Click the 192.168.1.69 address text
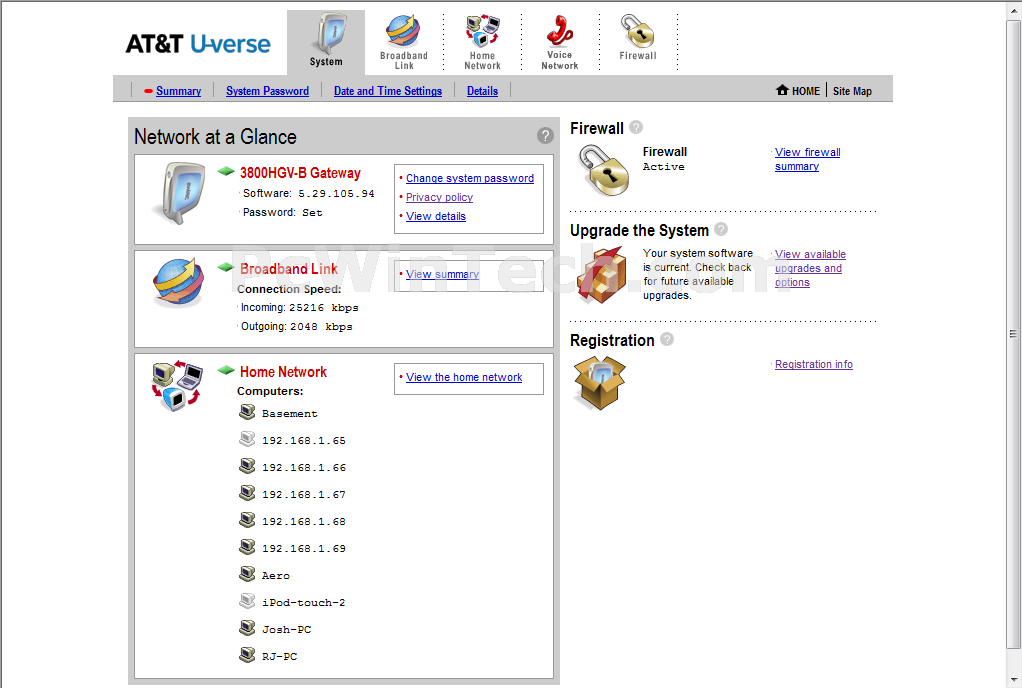This screenshot has width=1022, height=688. pyautogui.click(x=304, y=549)
